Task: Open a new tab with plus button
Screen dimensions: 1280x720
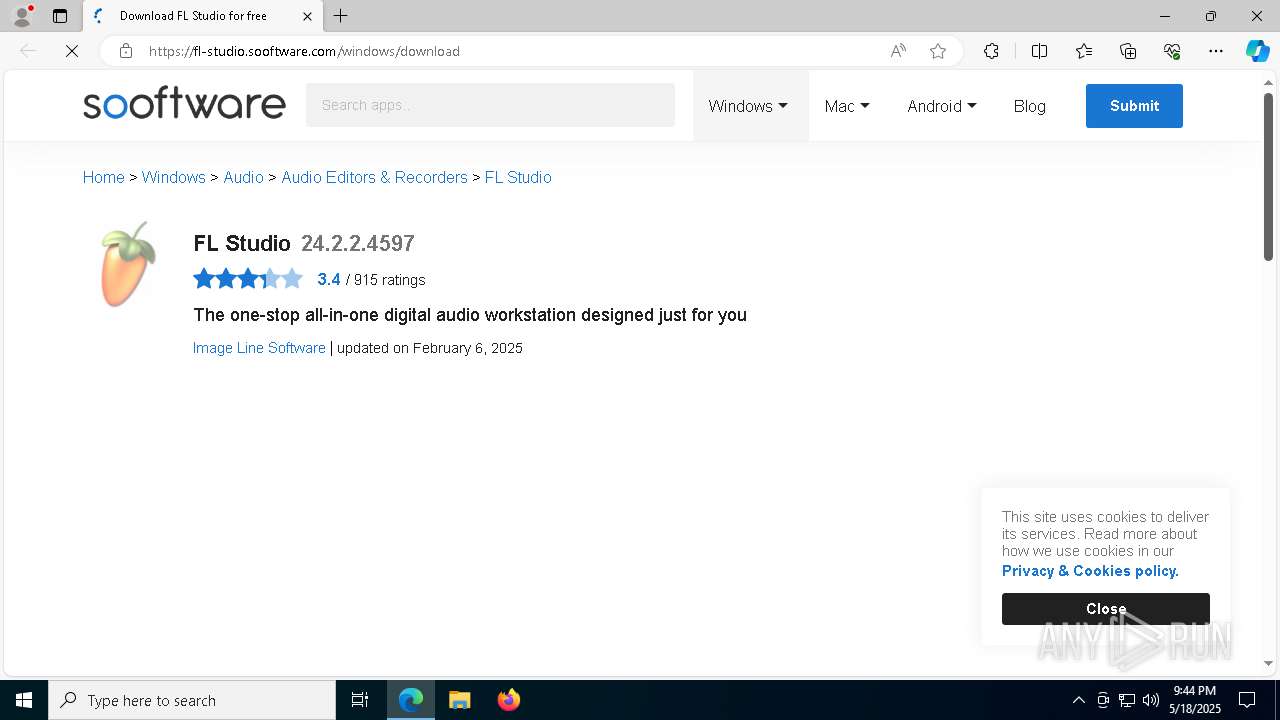Action: [x=341, y=16]
